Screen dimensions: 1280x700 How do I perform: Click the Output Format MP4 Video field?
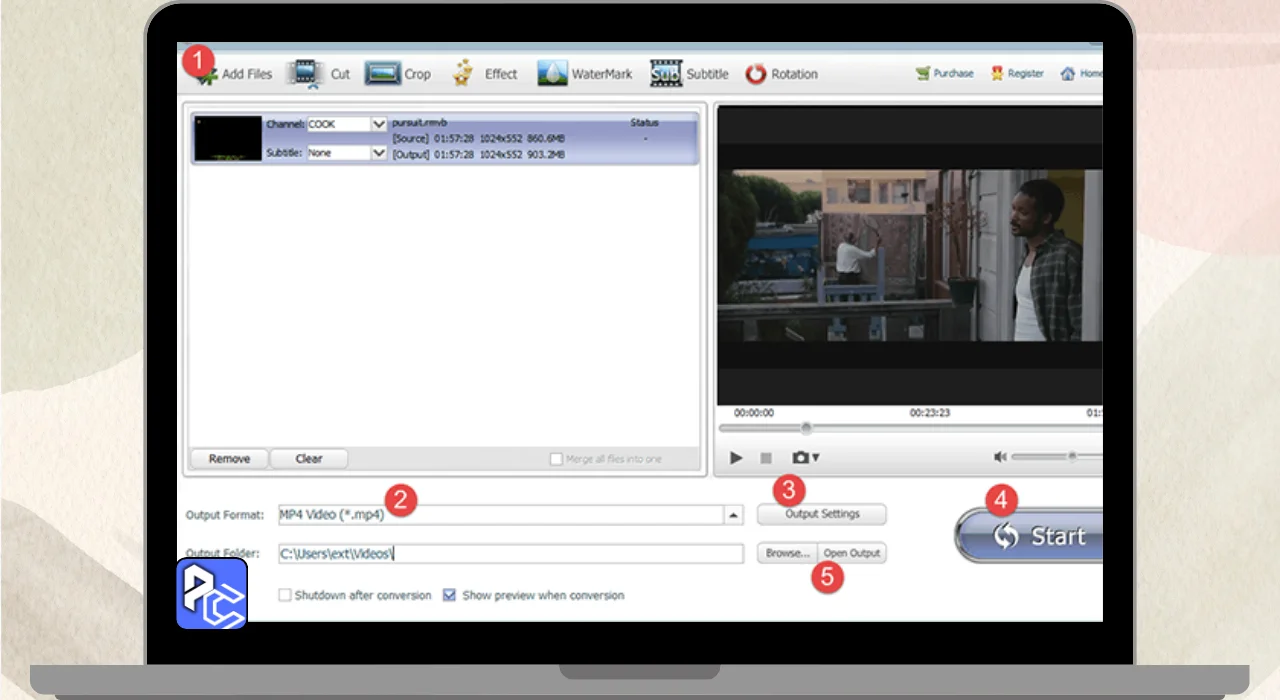500,515
